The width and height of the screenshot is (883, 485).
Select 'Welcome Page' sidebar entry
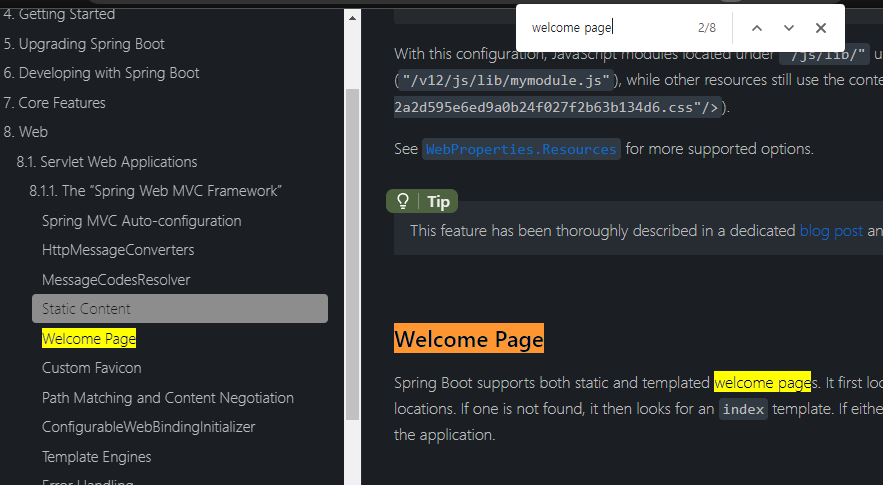tap(89, 339)
